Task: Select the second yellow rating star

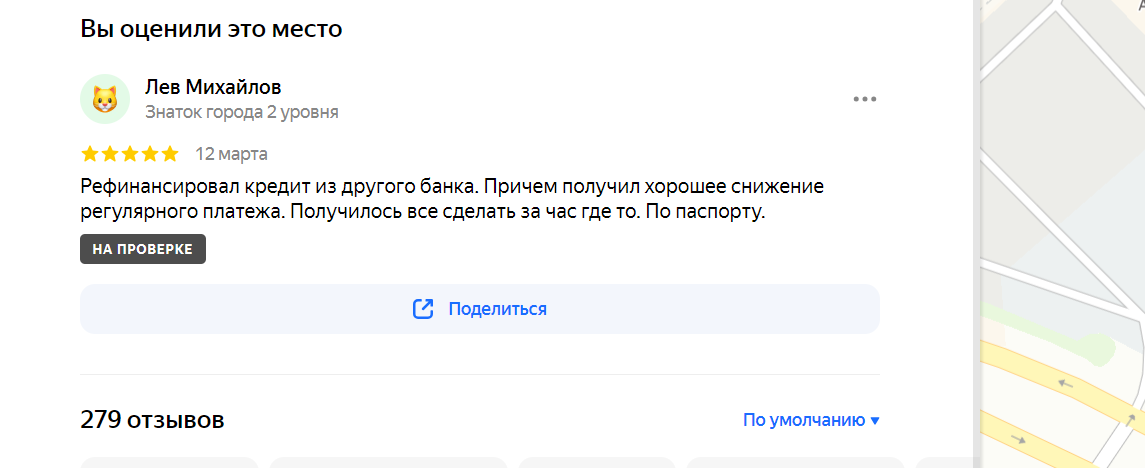Action: (x=110, y=154)
